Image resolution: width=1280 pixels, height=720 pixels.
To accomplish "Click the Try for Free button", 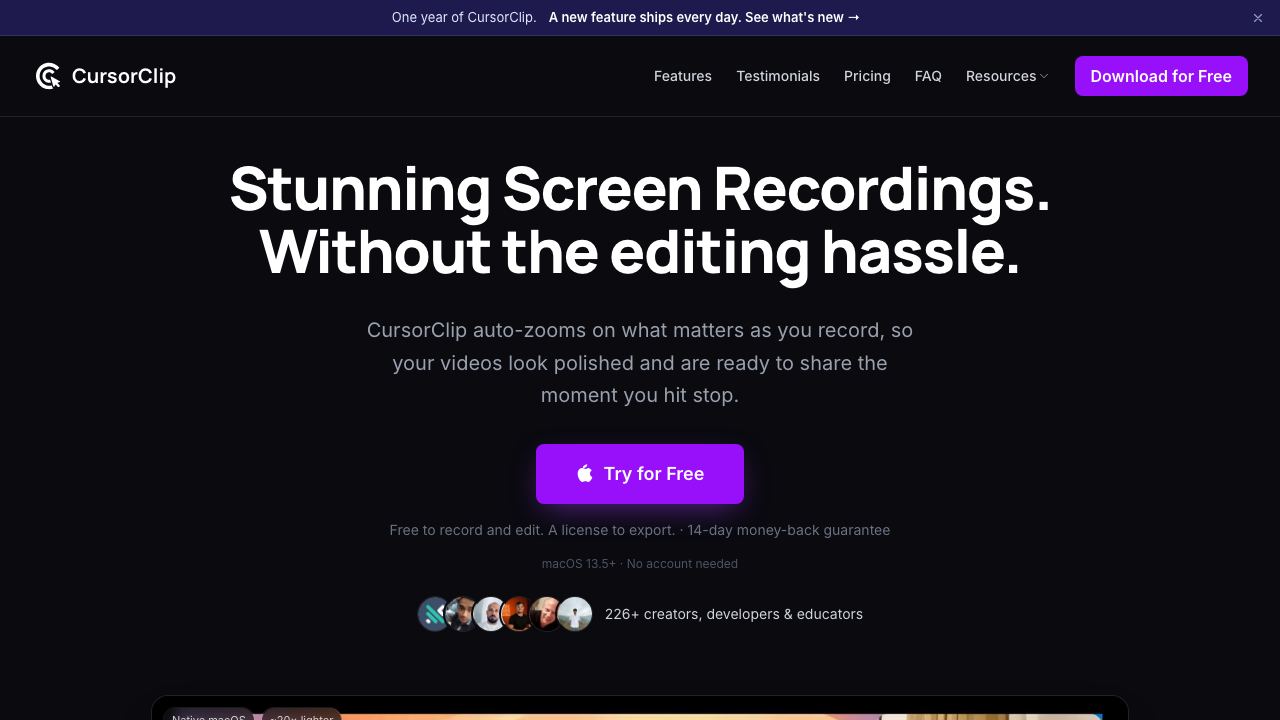I will (x=640, y=474).
